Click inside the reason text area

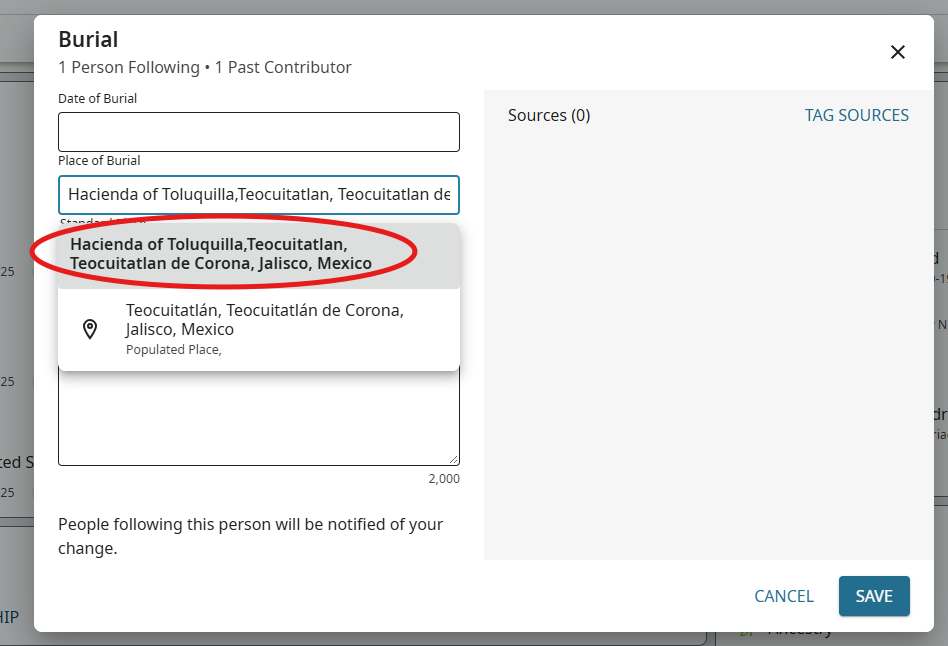click(259, 420)
